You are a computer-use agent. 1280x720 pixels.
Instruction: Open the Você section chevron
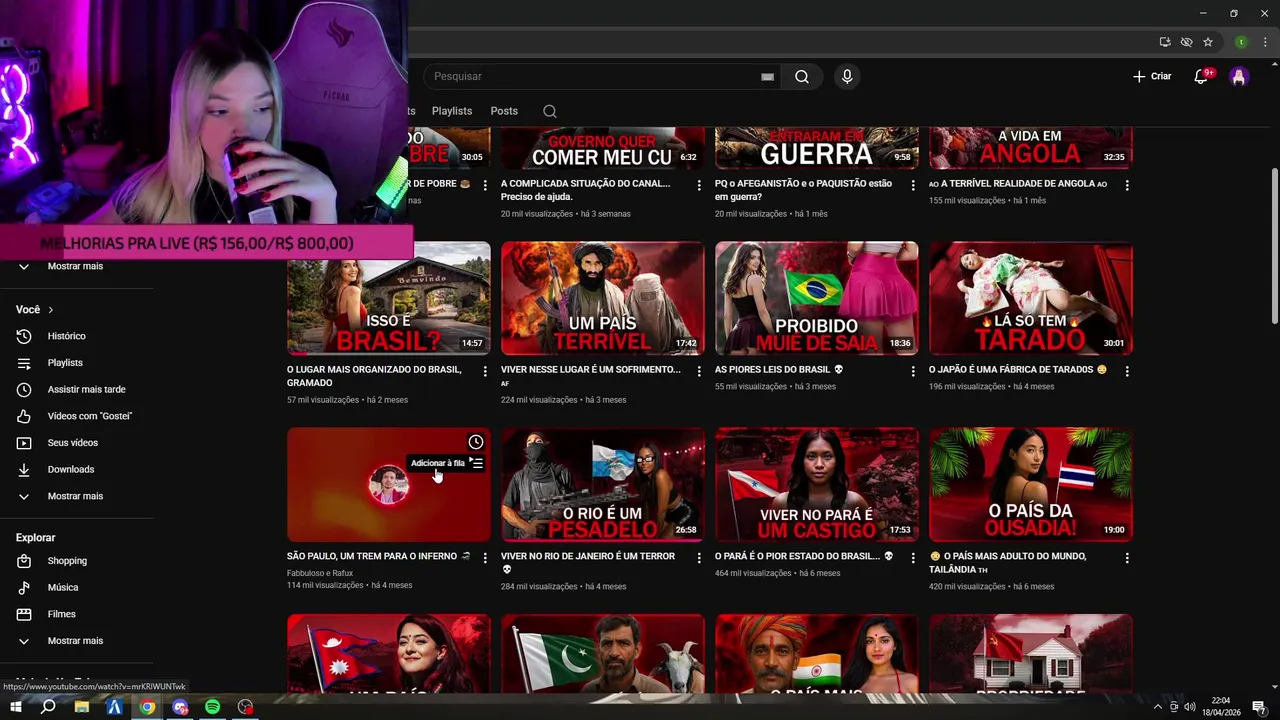[x=50, y=310]
